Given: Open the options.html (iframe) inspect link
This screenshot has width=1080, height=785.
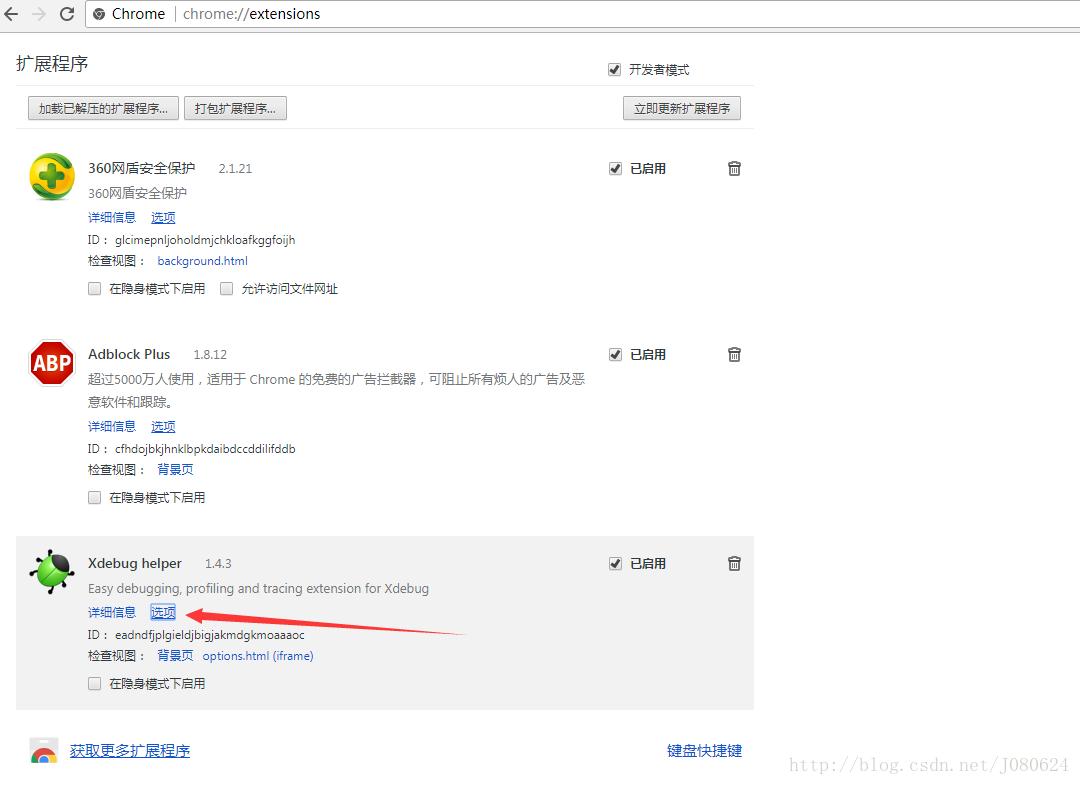Looking at the screenshot, I should pyautogui.click(x=258, y=656).
